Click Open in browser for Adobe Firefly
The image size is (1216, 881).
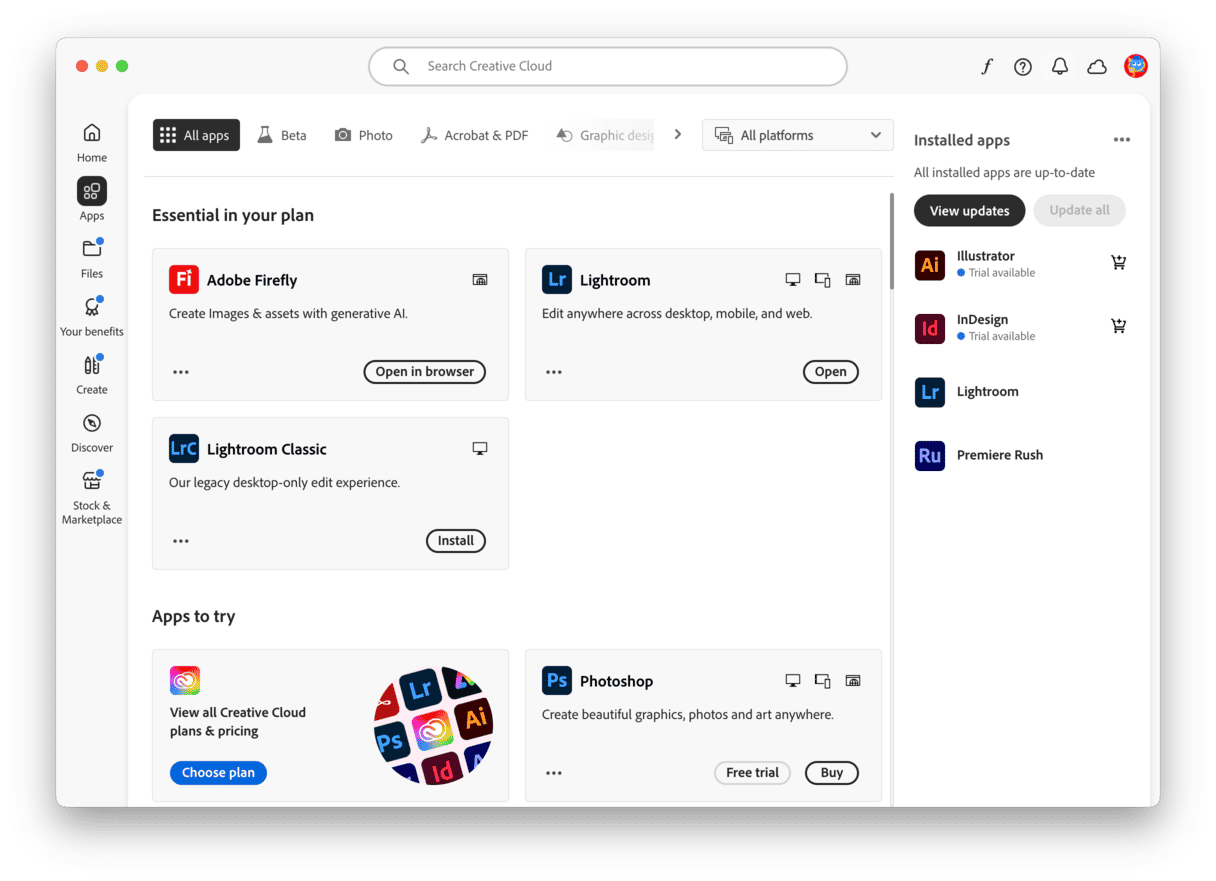coord(425,372)
